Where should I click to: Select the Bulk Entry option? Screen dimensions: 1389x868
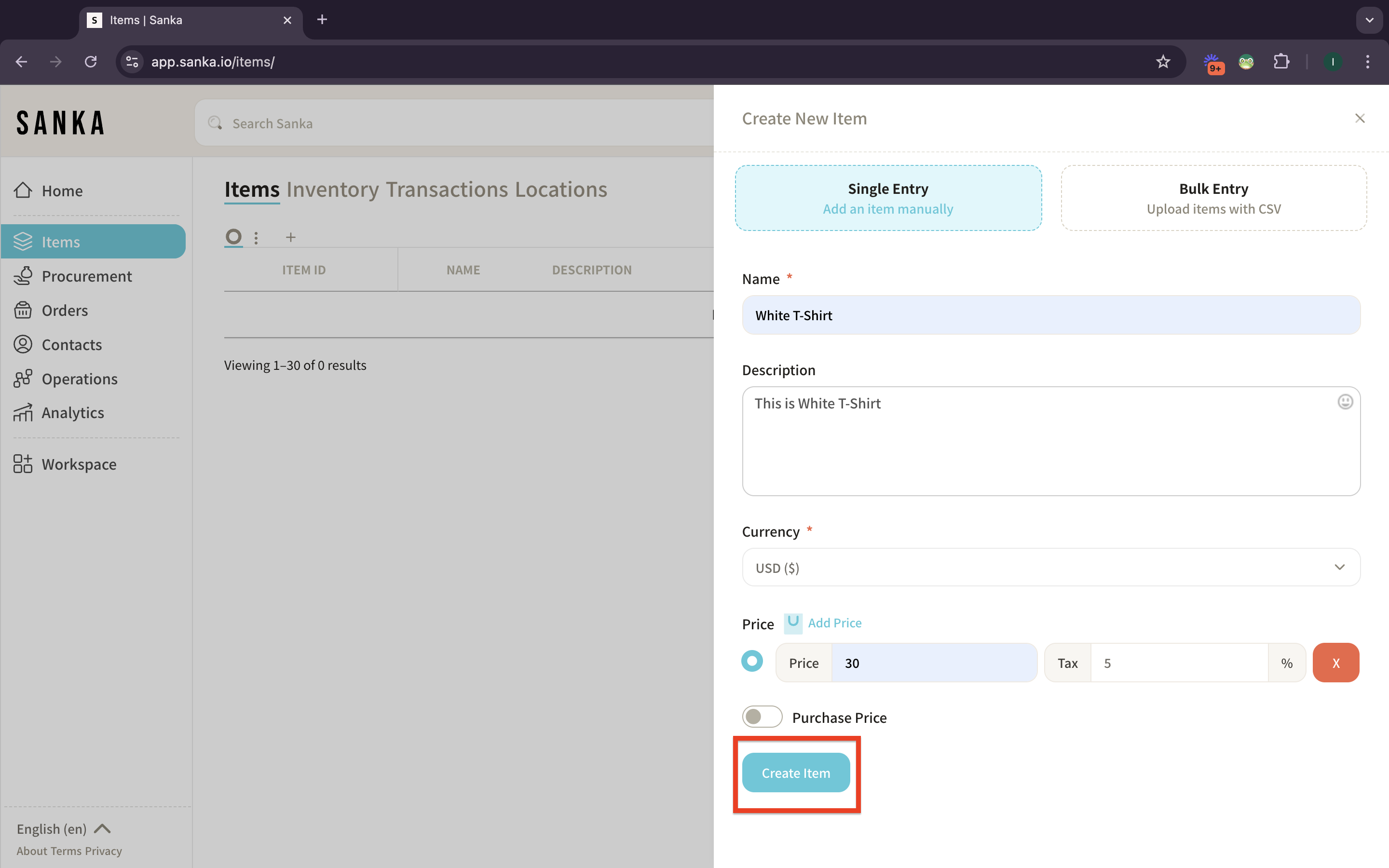tap(1213, 198)
